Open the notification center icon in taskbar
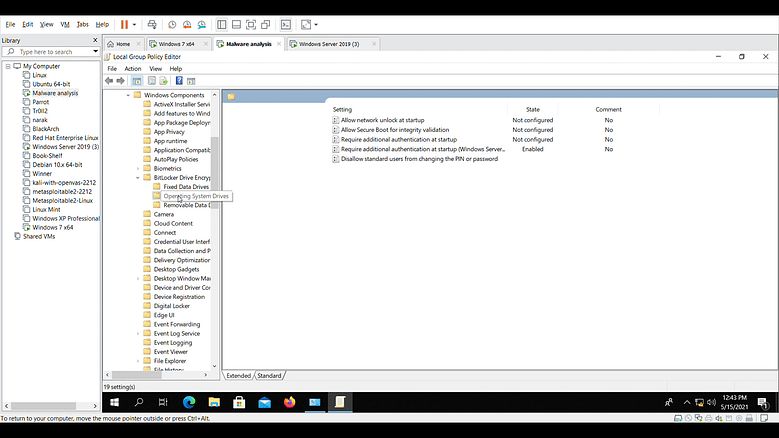 pyautogui.click(x=763, y=402)
